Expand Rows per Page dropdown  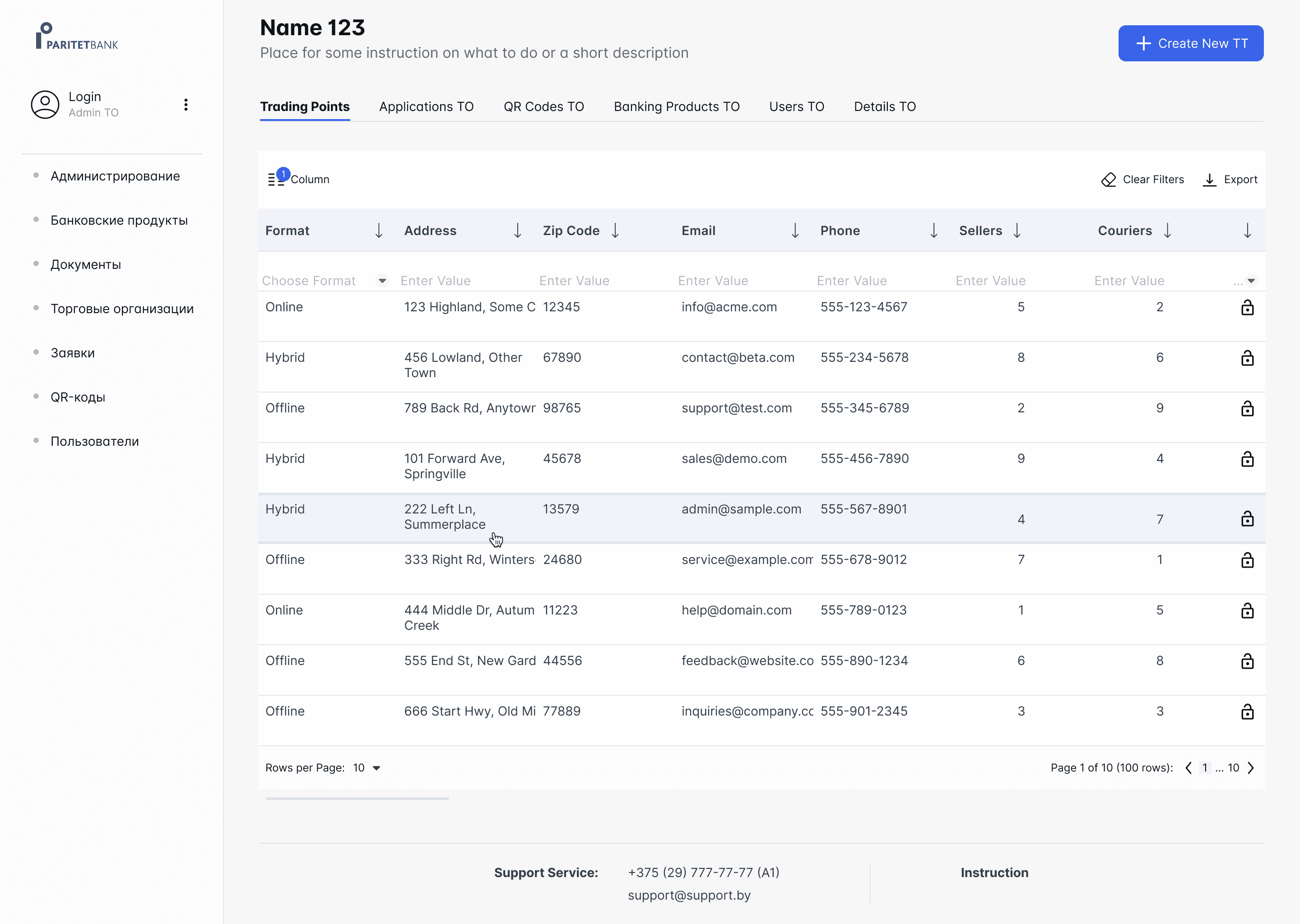pos(376,768)
